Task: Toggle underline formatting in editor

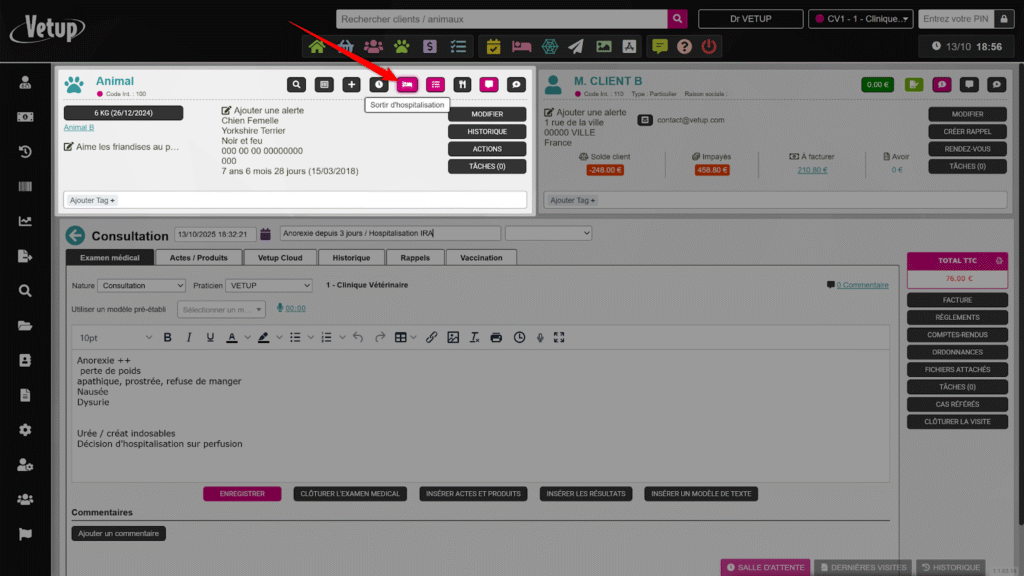Action: [210, 338]
